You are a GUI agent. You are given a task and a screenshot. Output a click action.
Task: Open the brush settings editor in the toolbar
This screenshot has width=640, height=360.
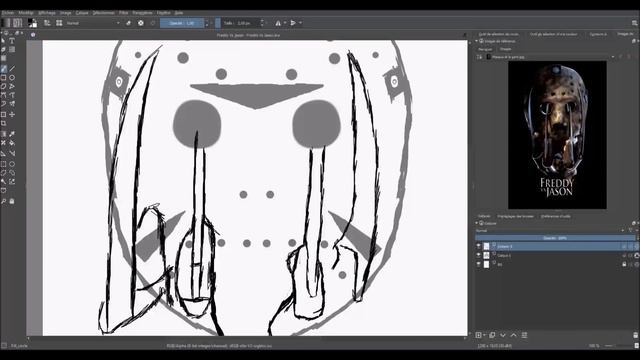pos(47,23)
